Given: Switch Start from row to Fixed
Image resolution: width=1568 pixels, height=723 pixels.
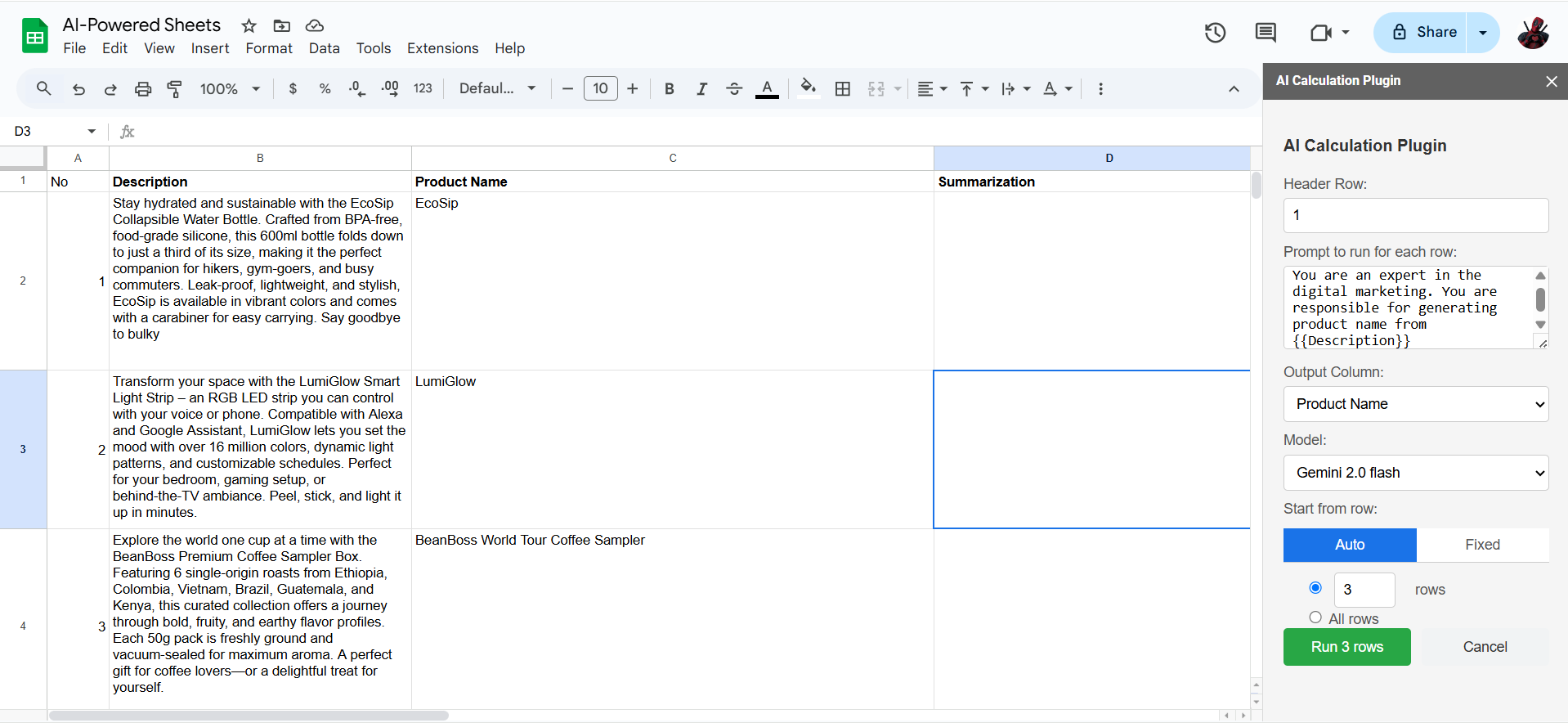Looking at the screenshot, I should point(1482,545).
